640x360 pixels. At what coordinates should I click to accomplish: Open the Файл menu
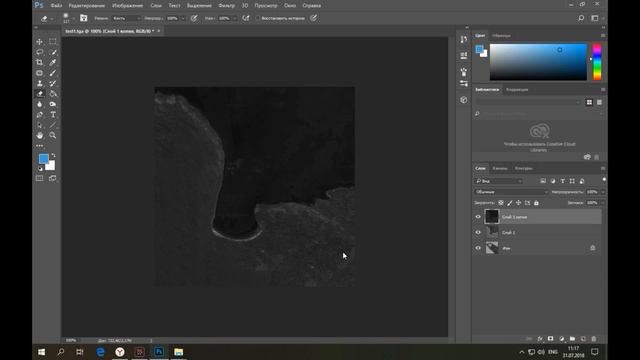[56, 6]
